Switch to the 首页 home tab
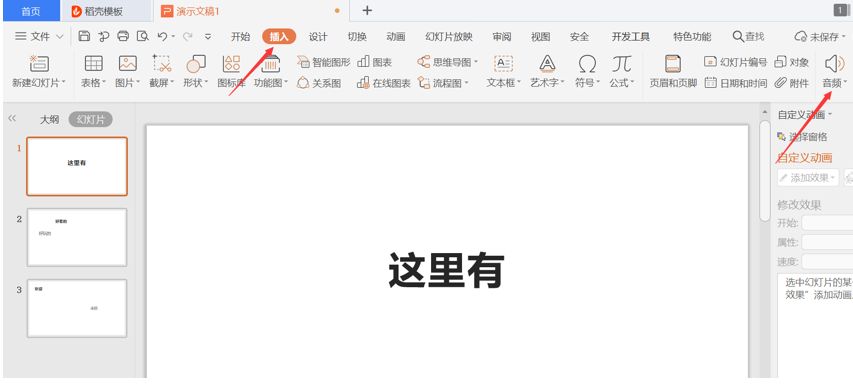 [31, 11]
